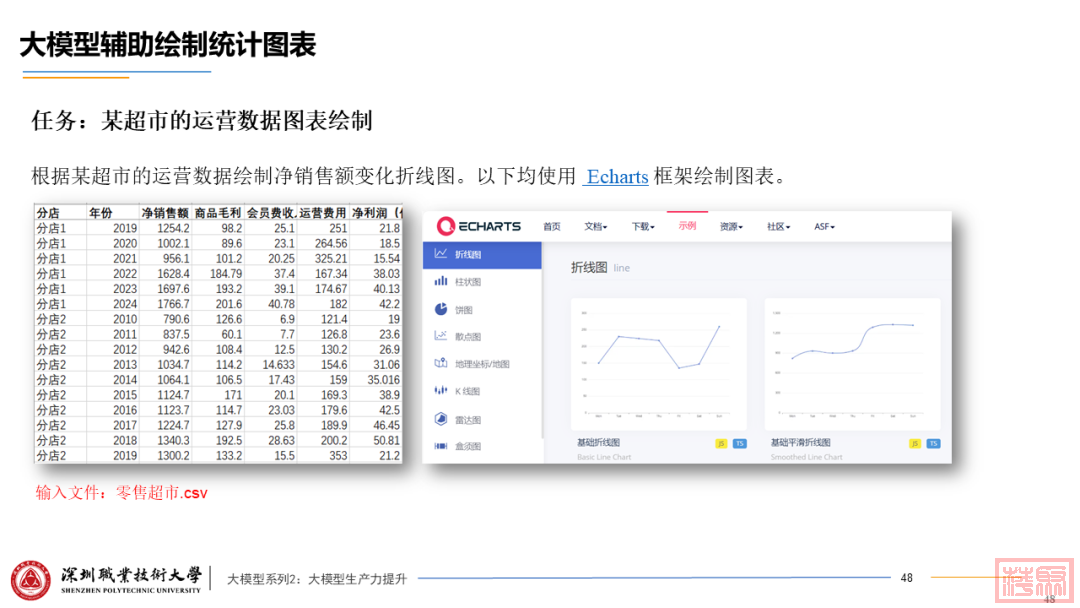Select the geo map (地理坐标/地图) icon

tap(441, 363)
